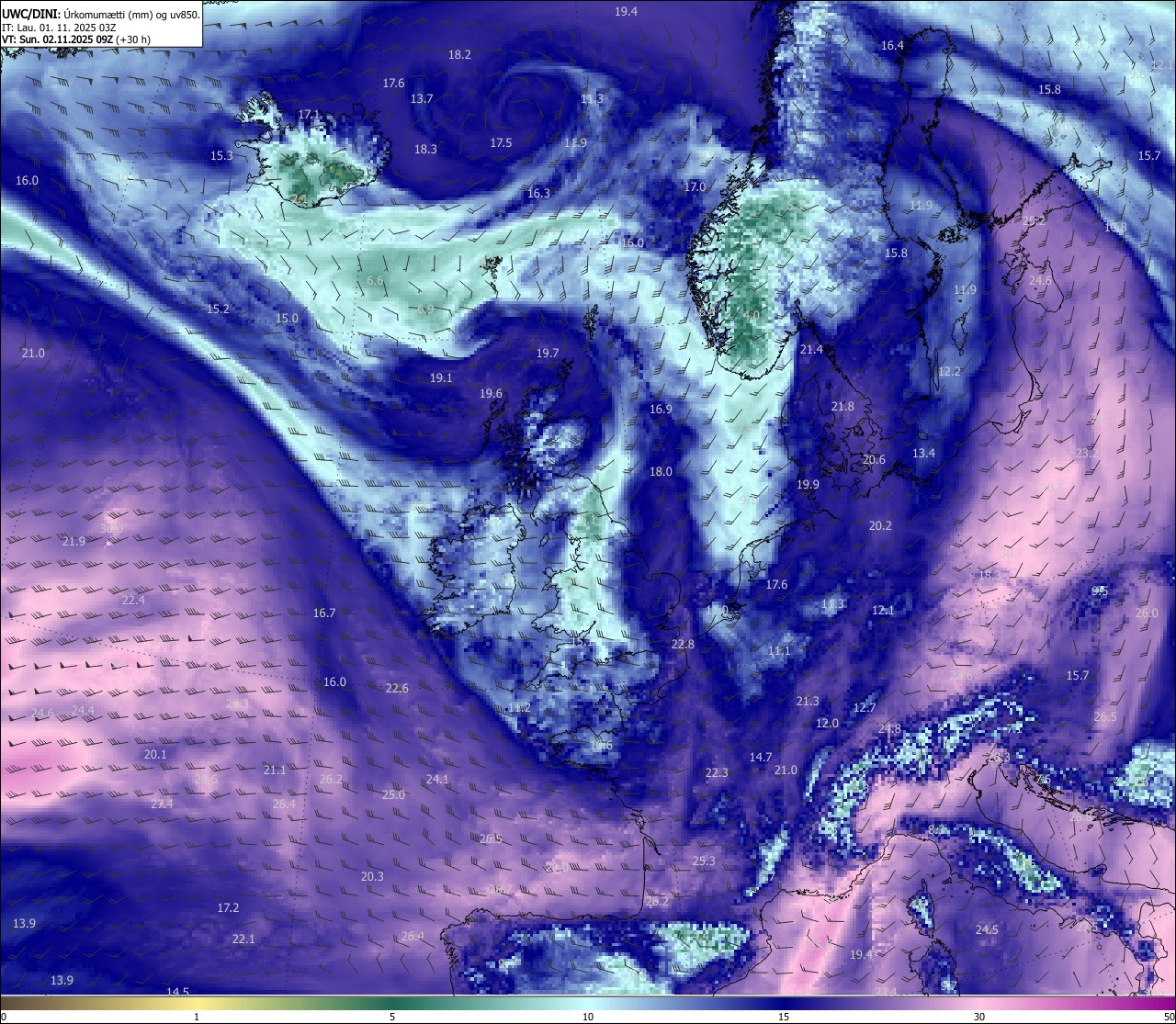
Task: Click the color scale tick labeled 30
Action: 979,1017
